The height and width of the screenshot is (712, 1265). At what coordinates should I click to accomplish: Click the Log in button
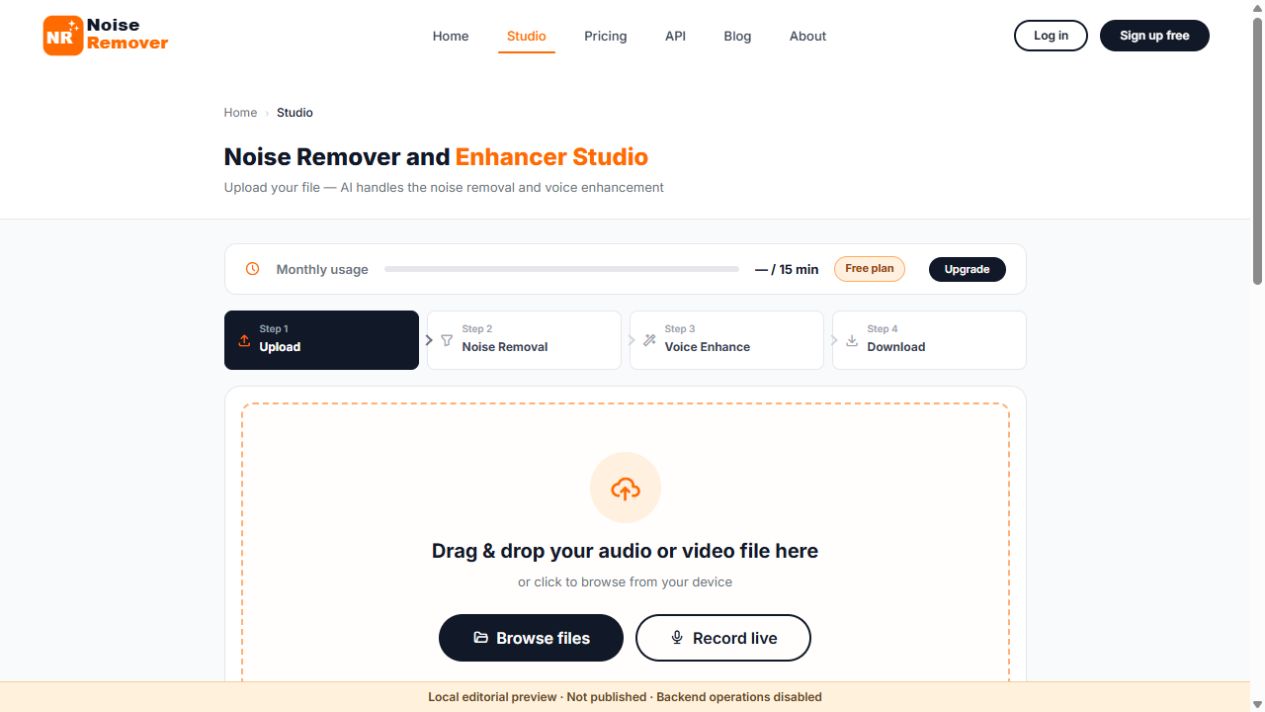pyautogui.click(x=1050, y=35)
